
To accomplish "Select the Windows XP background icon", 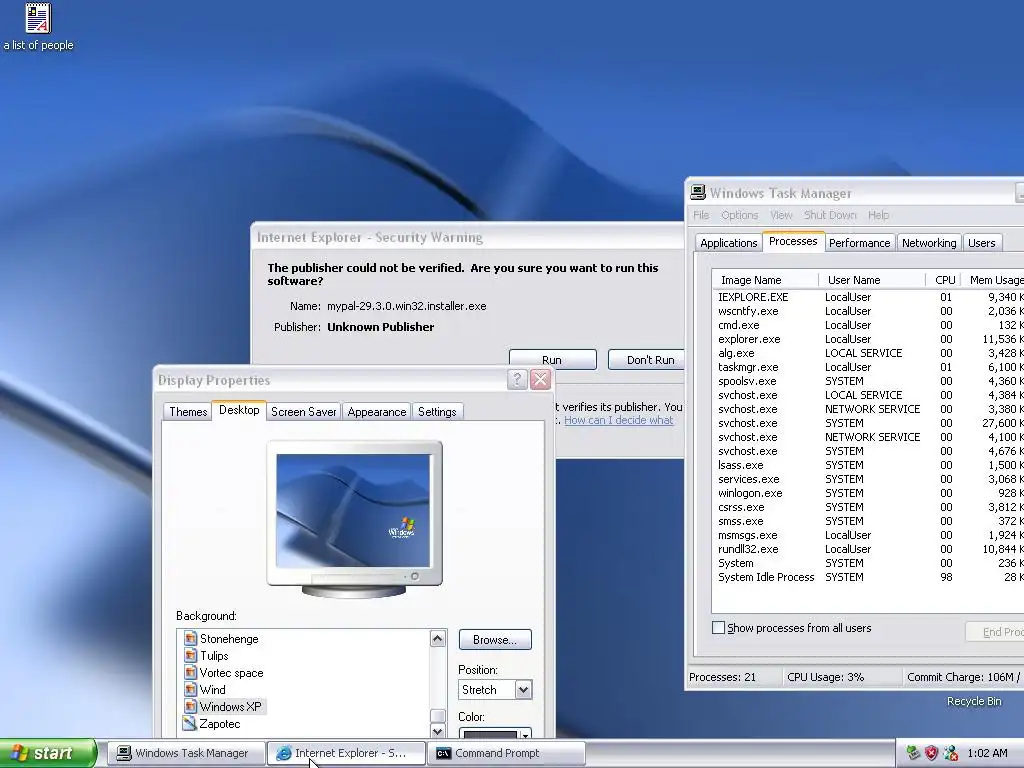I will 190,707.
